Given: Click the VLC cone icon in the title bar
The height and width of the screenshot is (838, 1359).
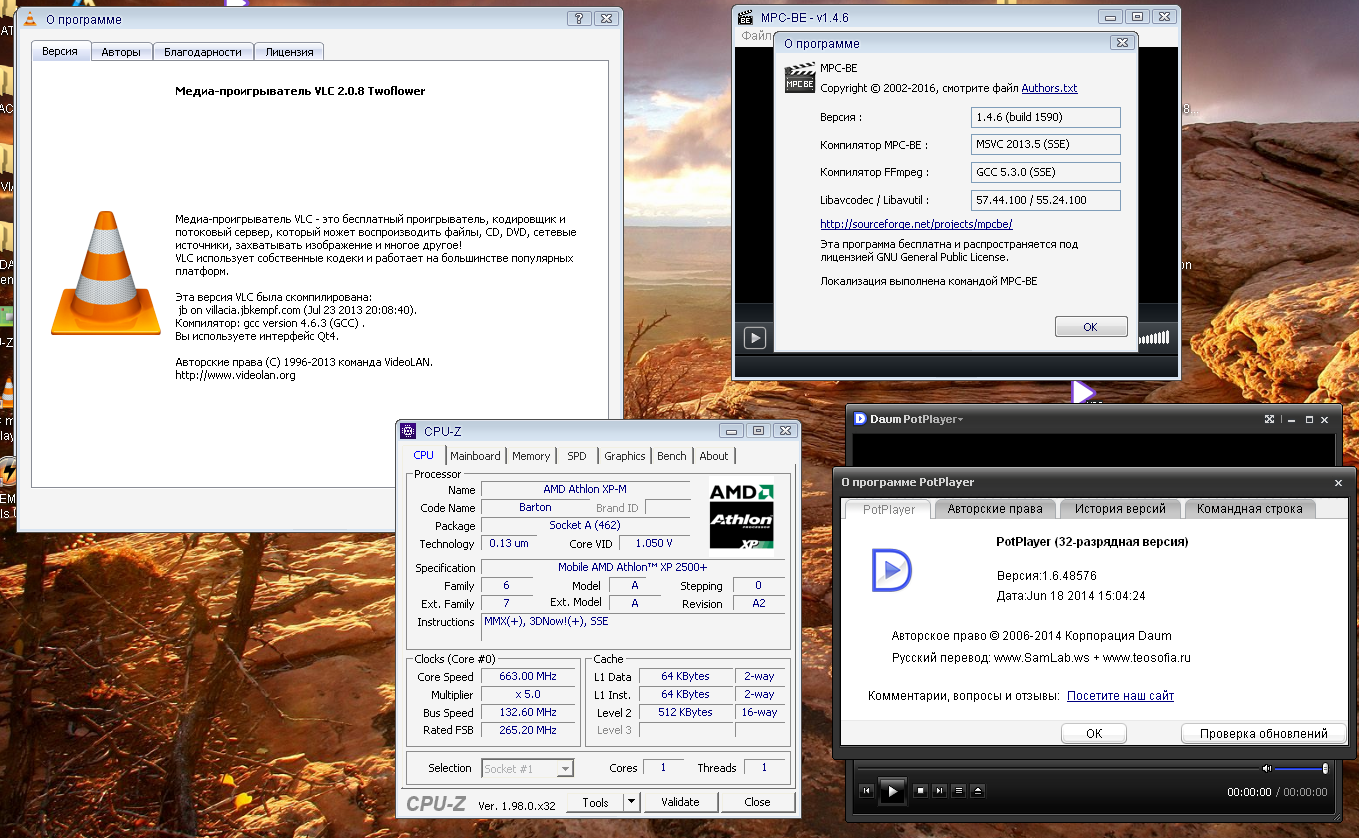Looking at the screenshot, I should point(30,18).
